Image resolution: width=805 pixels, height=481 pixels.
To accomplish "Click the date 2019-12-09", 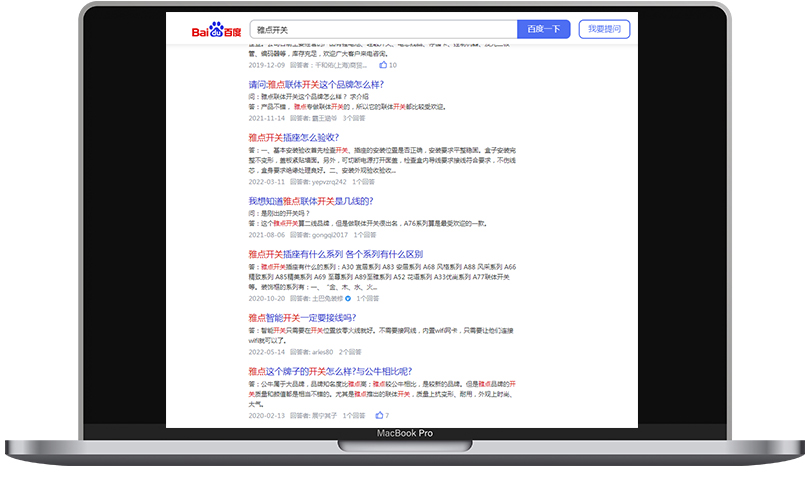I will click(x=266, y=65).
